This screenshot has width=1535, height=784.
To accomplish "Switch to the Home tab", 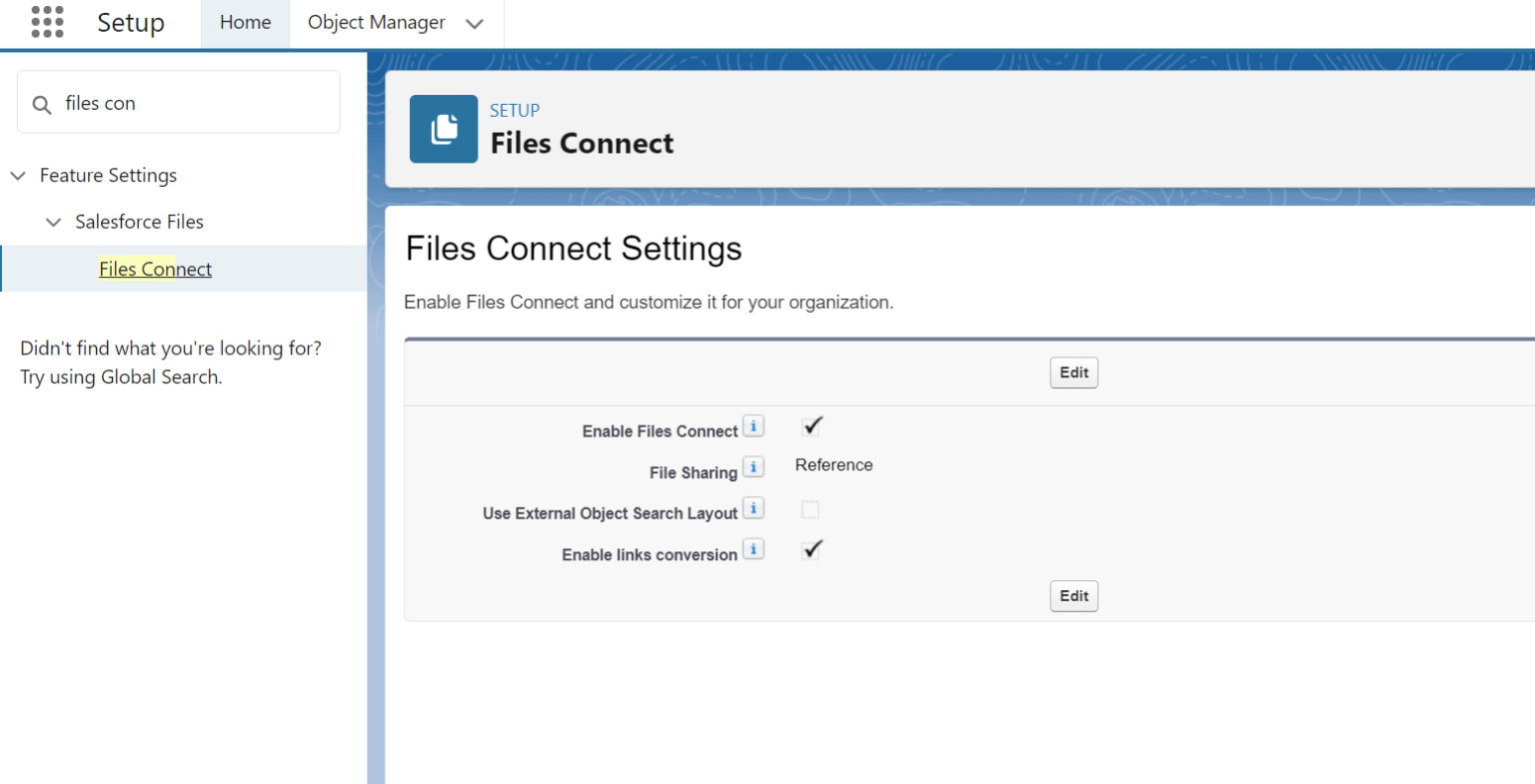I will pos(245,22).
